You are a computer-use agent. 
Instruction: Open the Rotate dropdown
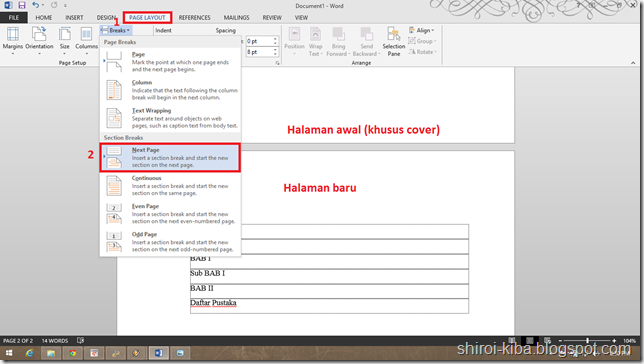tap(422, 52)
